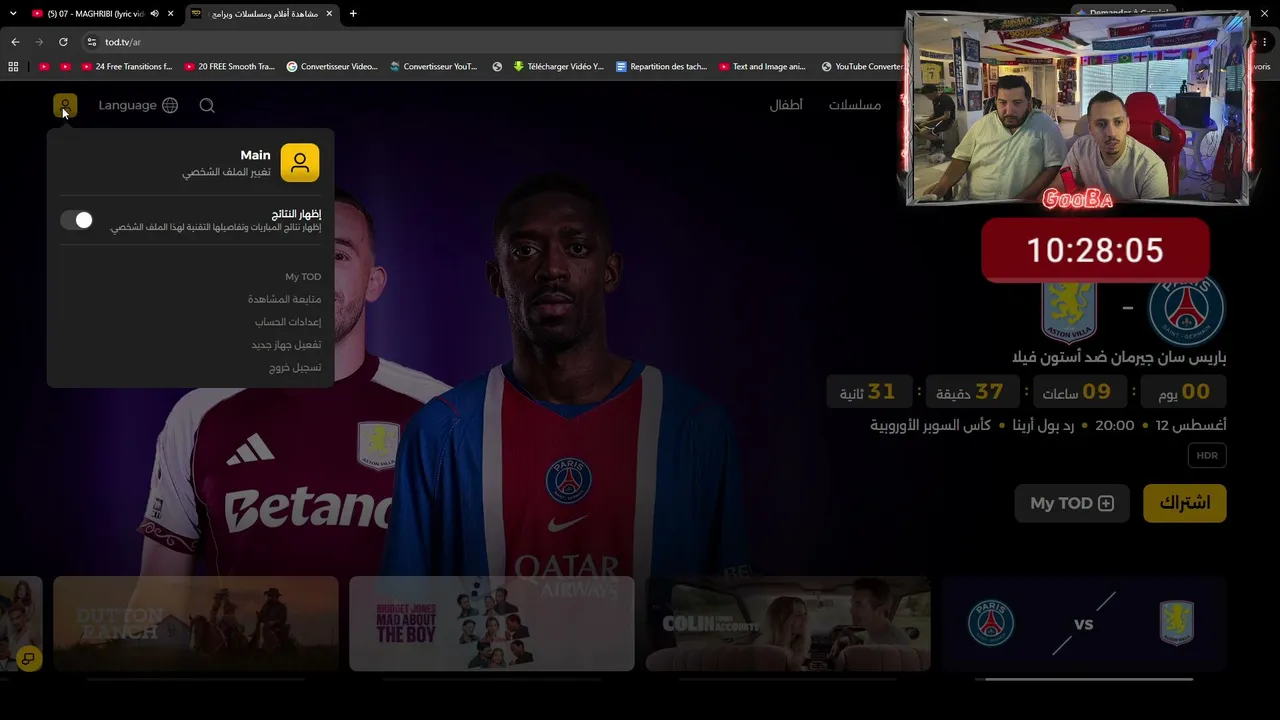The image size is (1280, 720).
Task: Open Colin from Accounts thumbnail
Action: pos(788,624)
